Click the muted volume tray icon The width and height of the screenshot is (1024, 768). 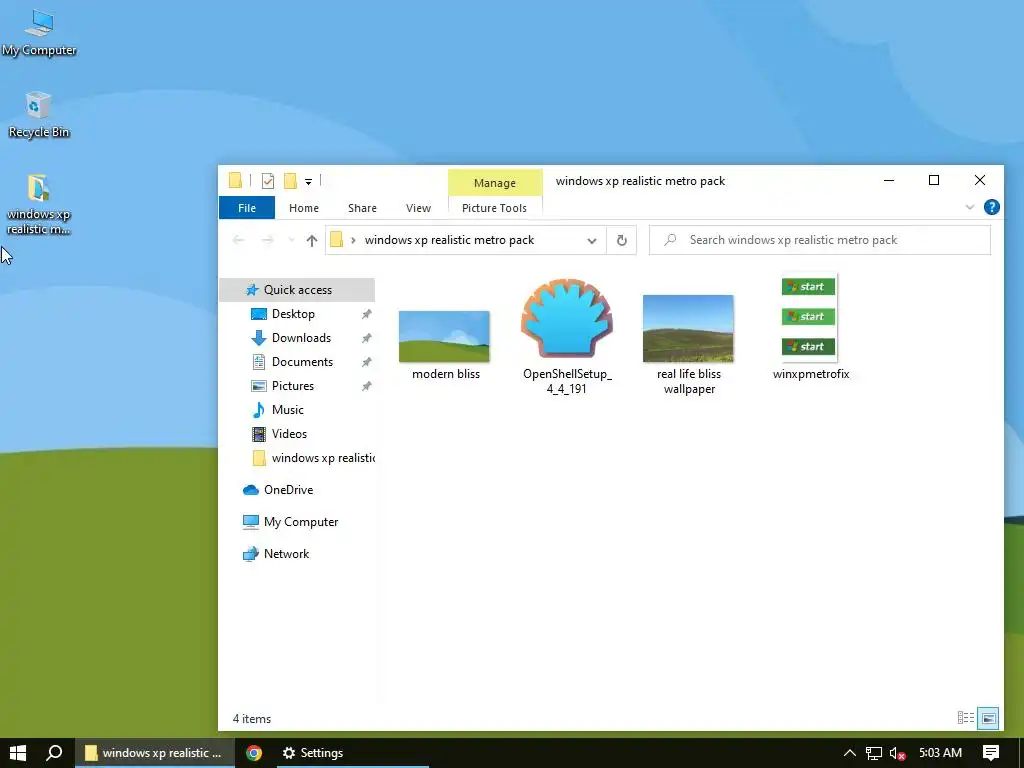pyautogui.click(x=897, y=753)
